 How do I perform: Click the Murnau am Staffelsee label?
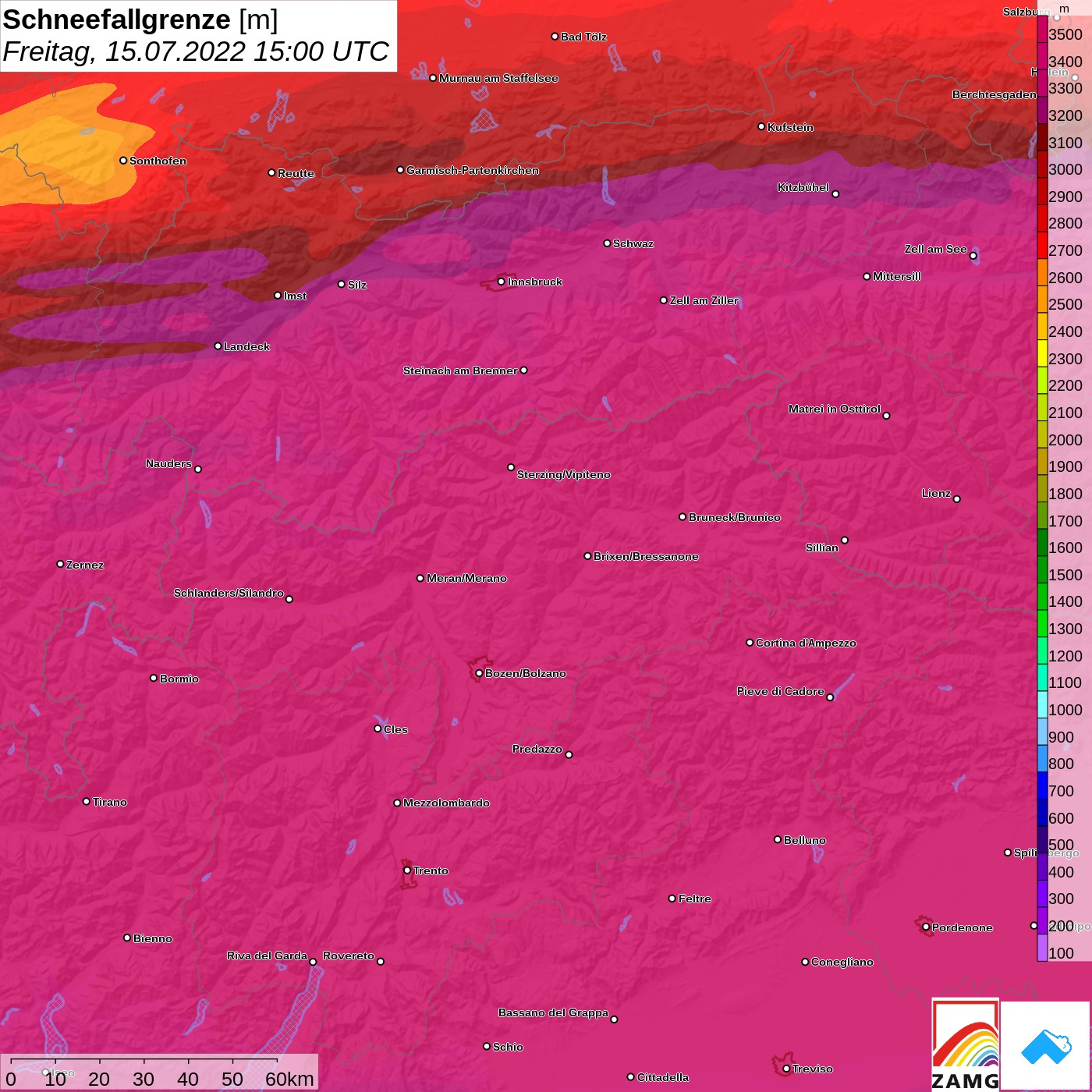pyautogui.click(x=498, y=78)
